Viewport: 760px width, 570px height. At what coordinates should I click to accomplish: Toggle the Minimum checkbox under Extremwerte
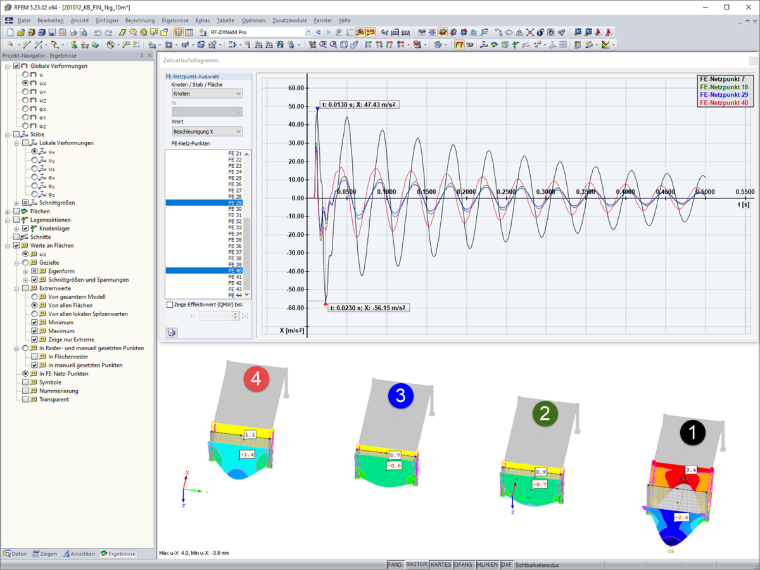tap(34, 322)
